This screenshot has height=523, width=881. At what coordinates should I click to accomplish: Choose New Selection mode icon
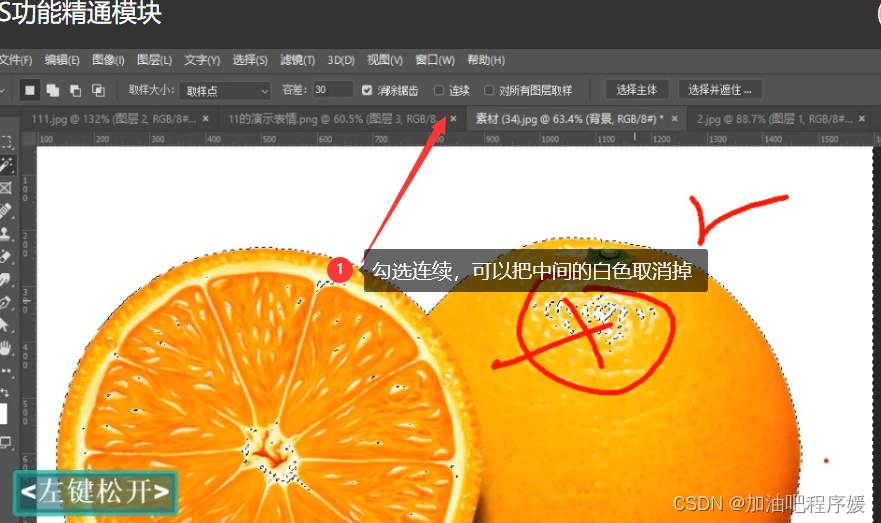pyautogui.click(x=30, y=90)
